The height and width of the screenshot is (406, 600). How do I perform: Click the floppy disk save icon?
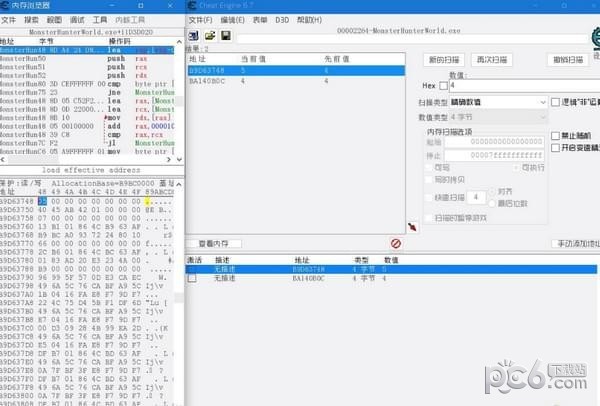226,36
